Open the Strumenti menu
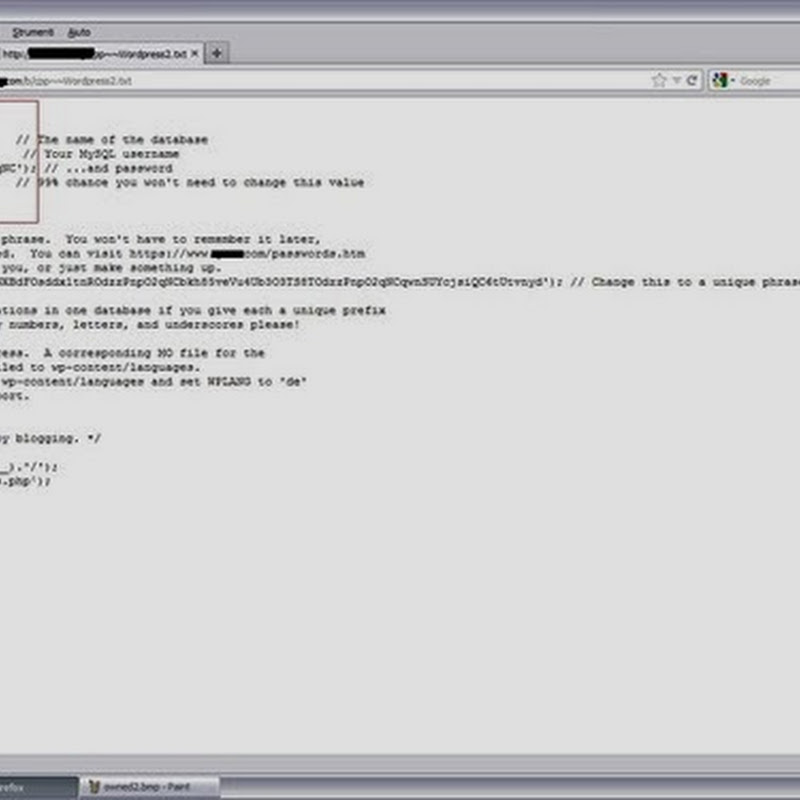Screen dimensions: 800x800 [33, 32]
